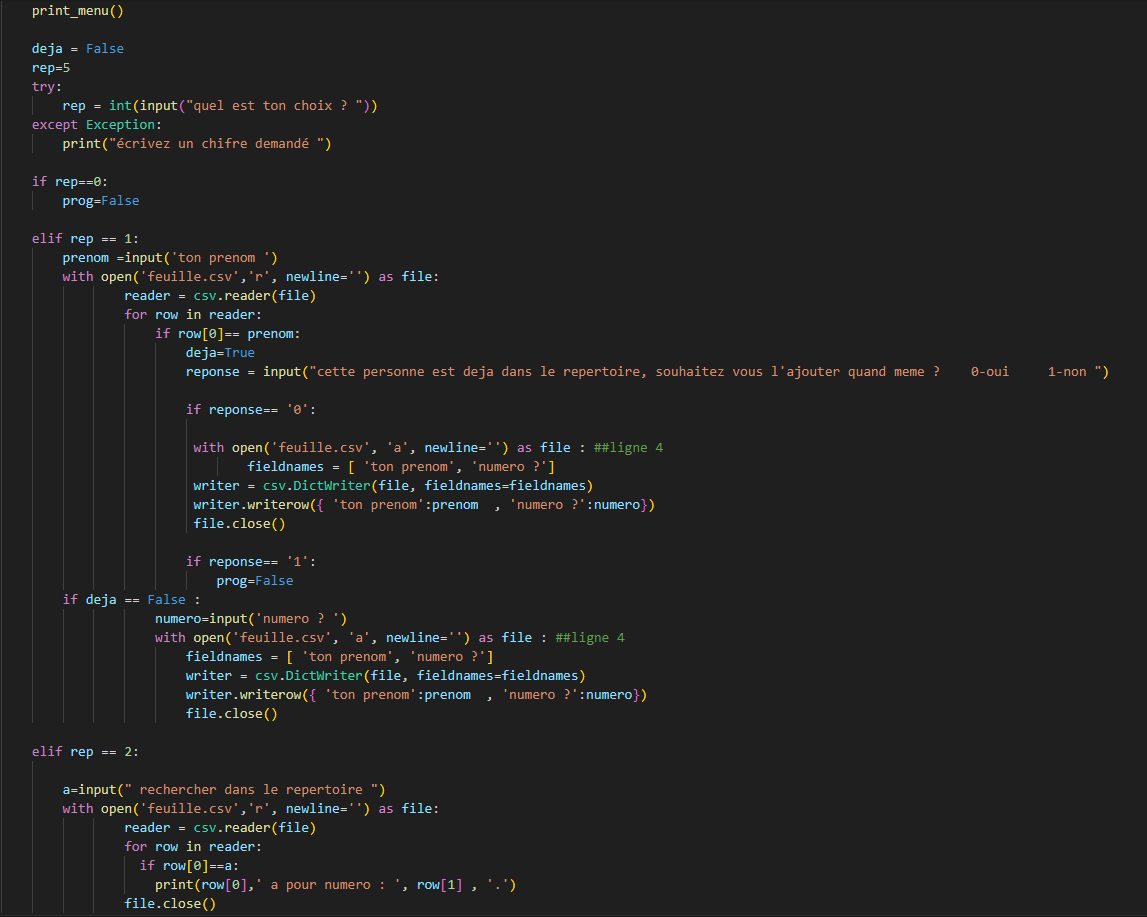
Task: Click the 'if rep==0:' condition
Action: click(70, 182)
